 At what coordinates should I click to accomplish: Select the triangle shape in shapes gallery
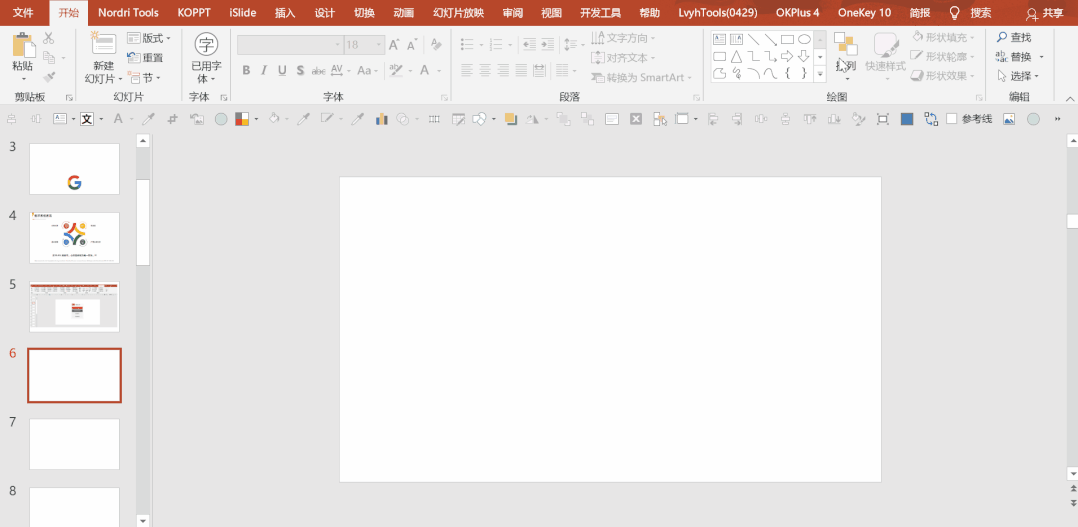point(736,56)
